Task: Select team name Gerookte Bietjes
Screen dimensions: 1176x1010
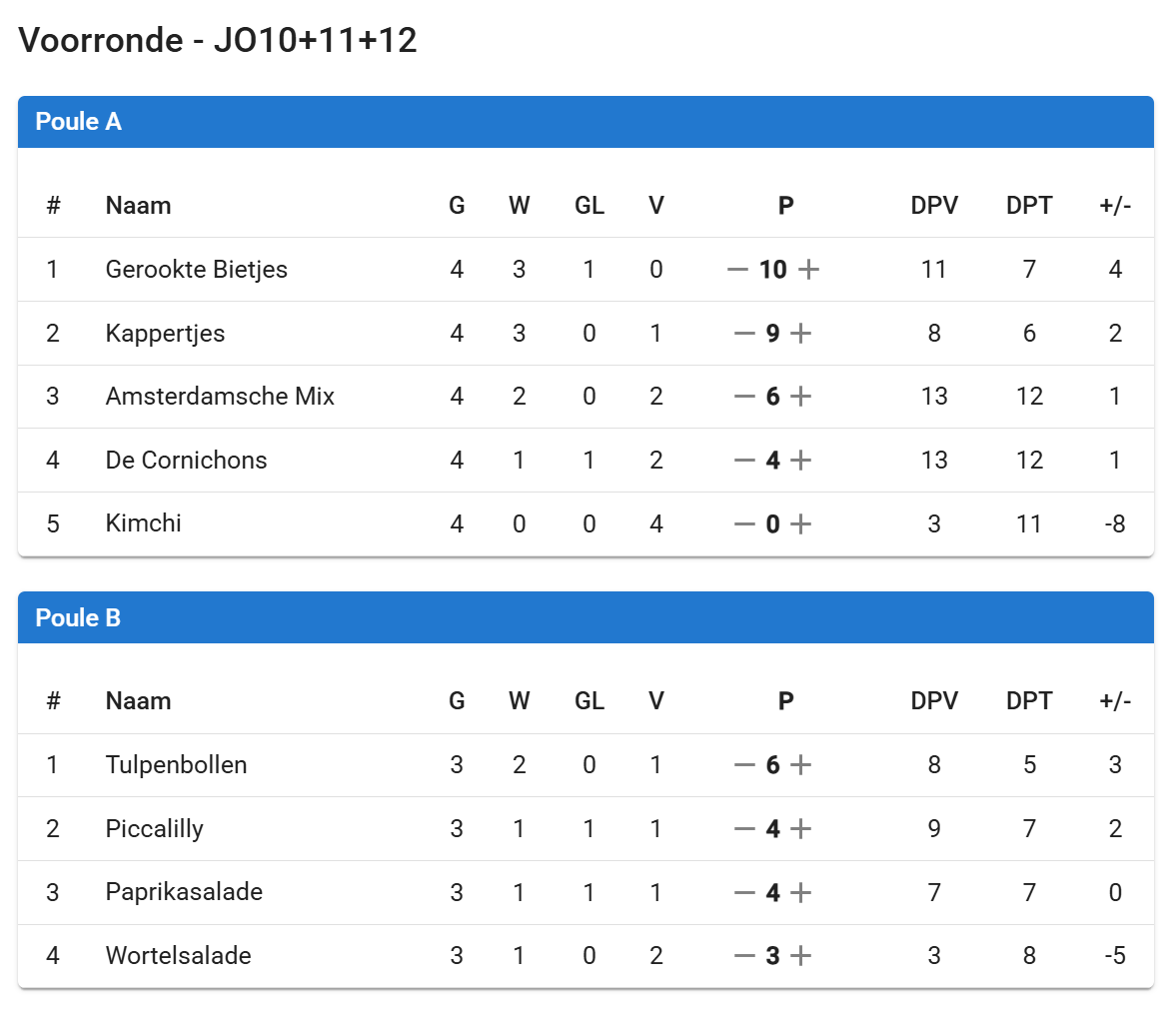Action: (x=197, y=270)
